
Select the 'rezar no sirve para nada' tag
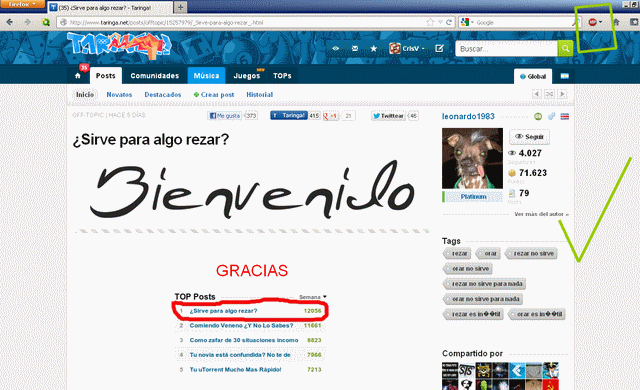tap(485, 284)
